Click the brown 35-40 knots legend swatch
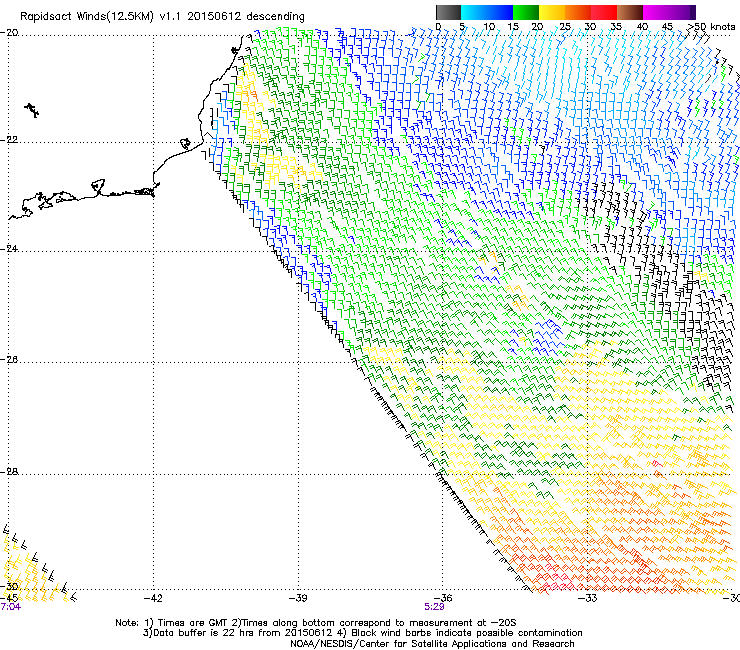Image resolution: width=740 pixels, height=650 pixels. click(630, 12)
